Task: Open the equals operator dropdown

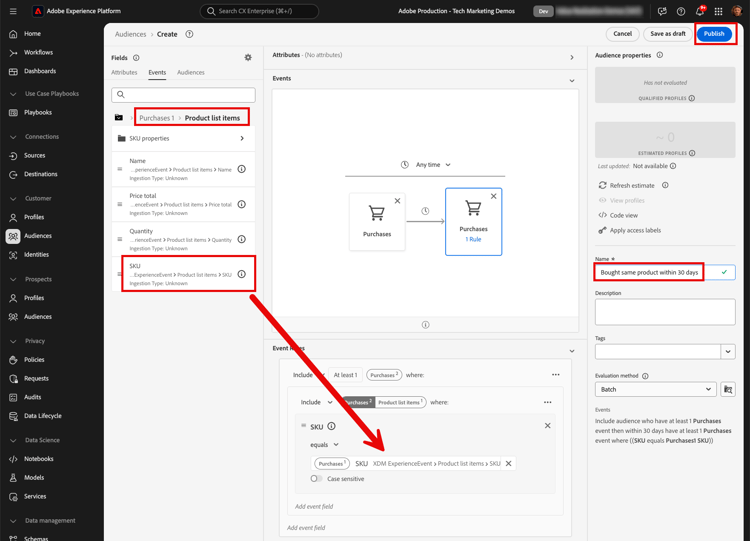Action: [324, 444]
